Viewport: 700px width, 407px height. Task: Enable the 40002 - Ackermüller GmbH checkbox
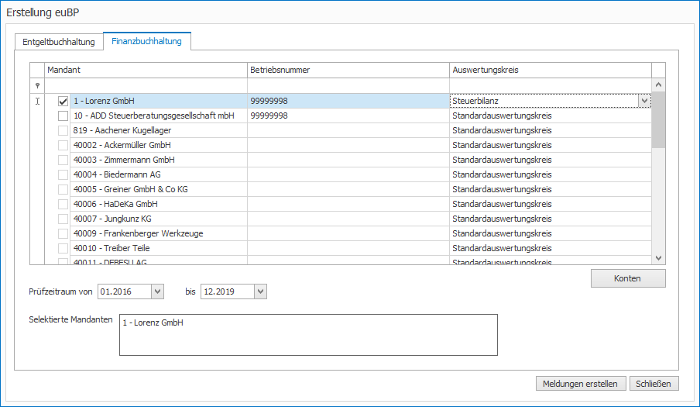[63, 145]
